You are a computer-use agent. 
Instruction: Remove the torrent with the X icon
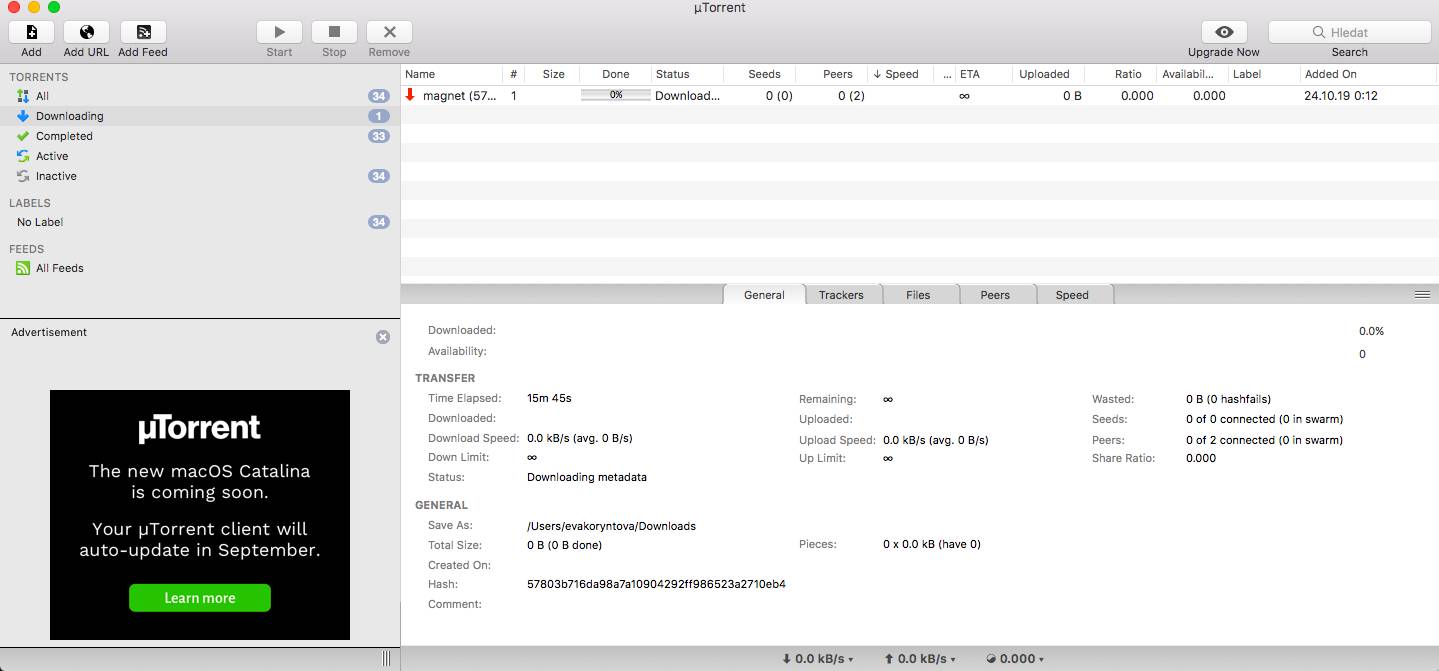pyautogui.click(x=389, y=32)
